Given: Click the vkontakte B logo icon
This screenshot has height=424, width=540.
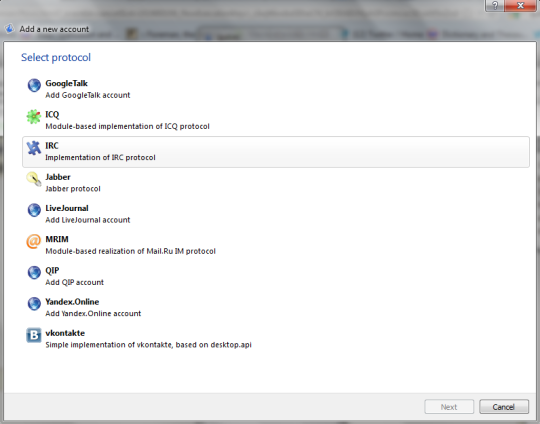Looking at the screenshot, I should pos(34,335).
